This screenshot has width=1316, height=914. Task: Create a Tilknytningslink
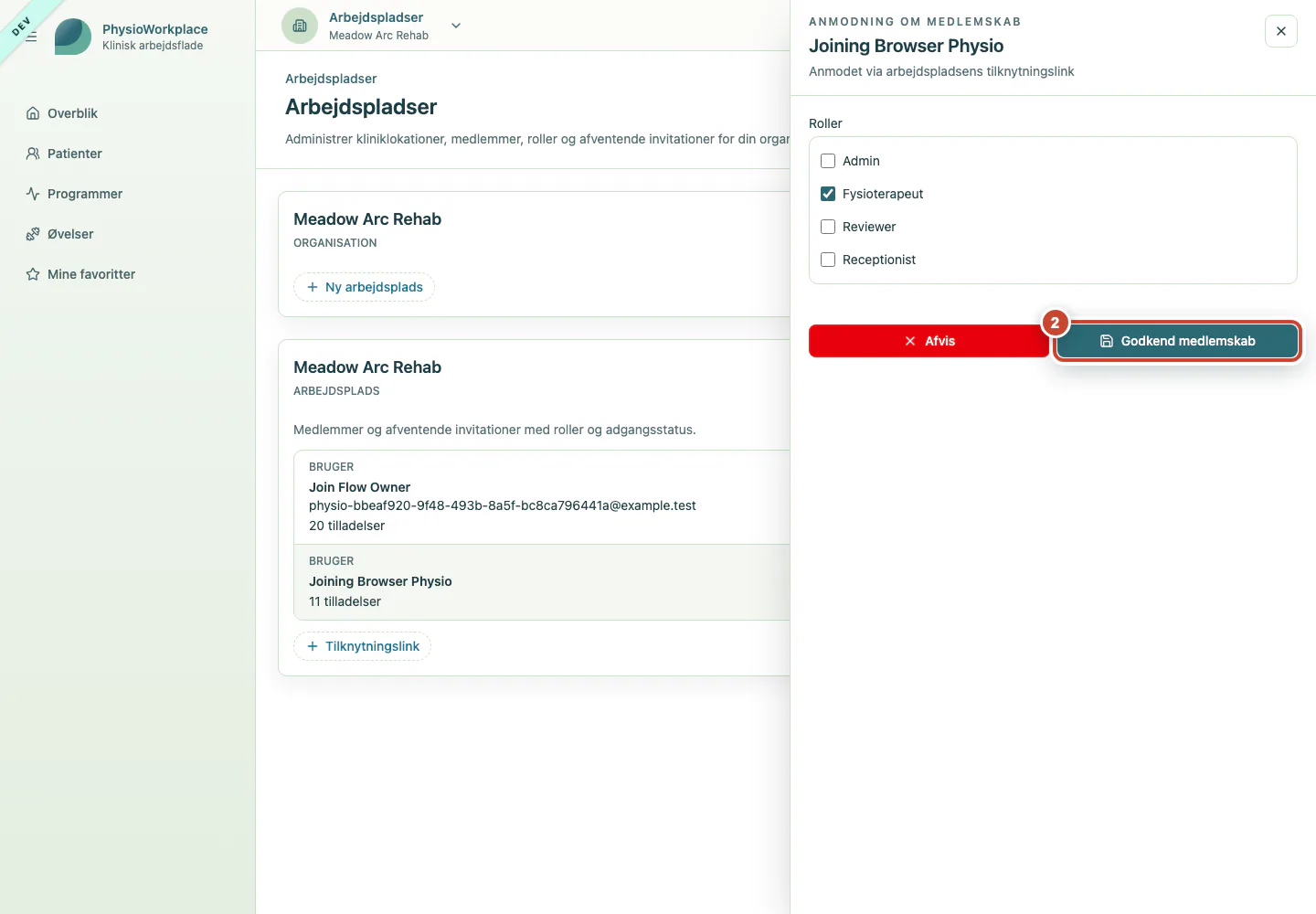coord(362,646)
